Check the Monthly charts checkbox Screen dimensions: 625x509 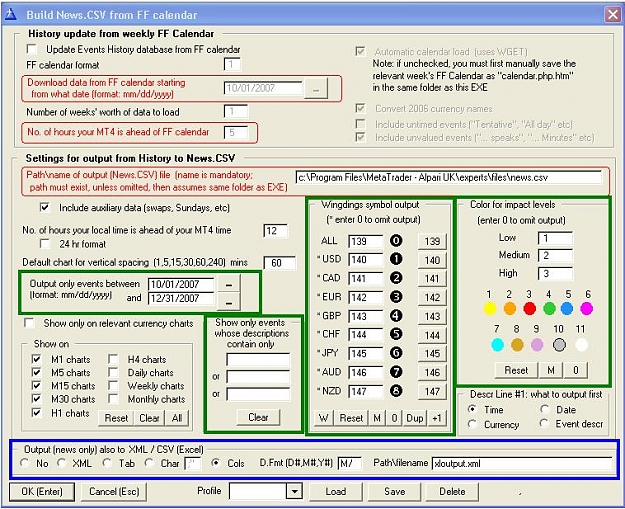[113, 399]
